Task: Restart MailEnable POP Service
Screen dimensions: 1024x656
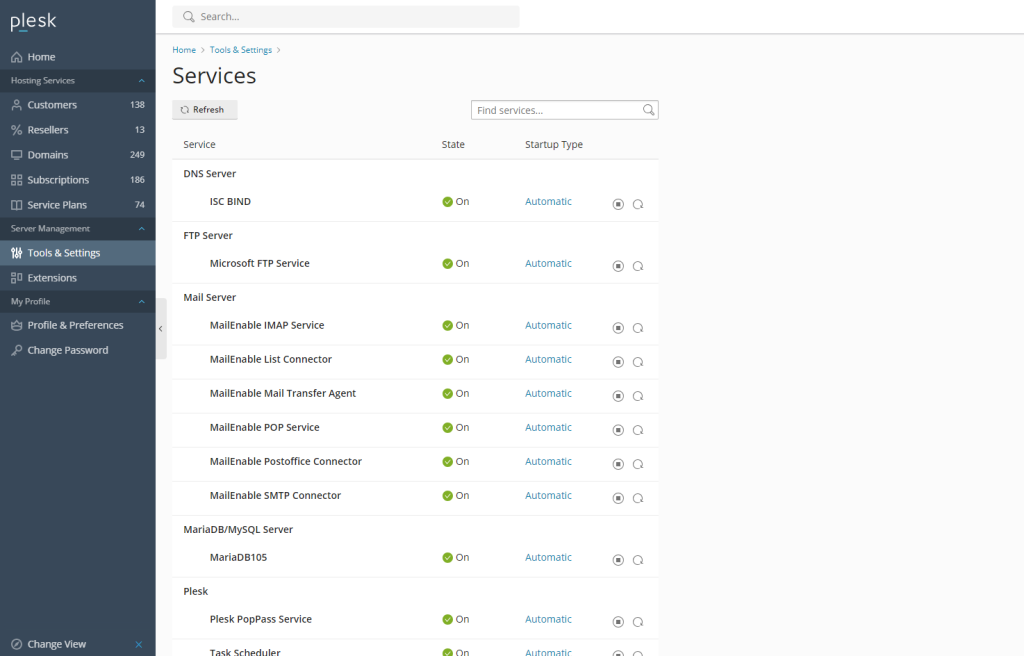Action: point(638,430)
